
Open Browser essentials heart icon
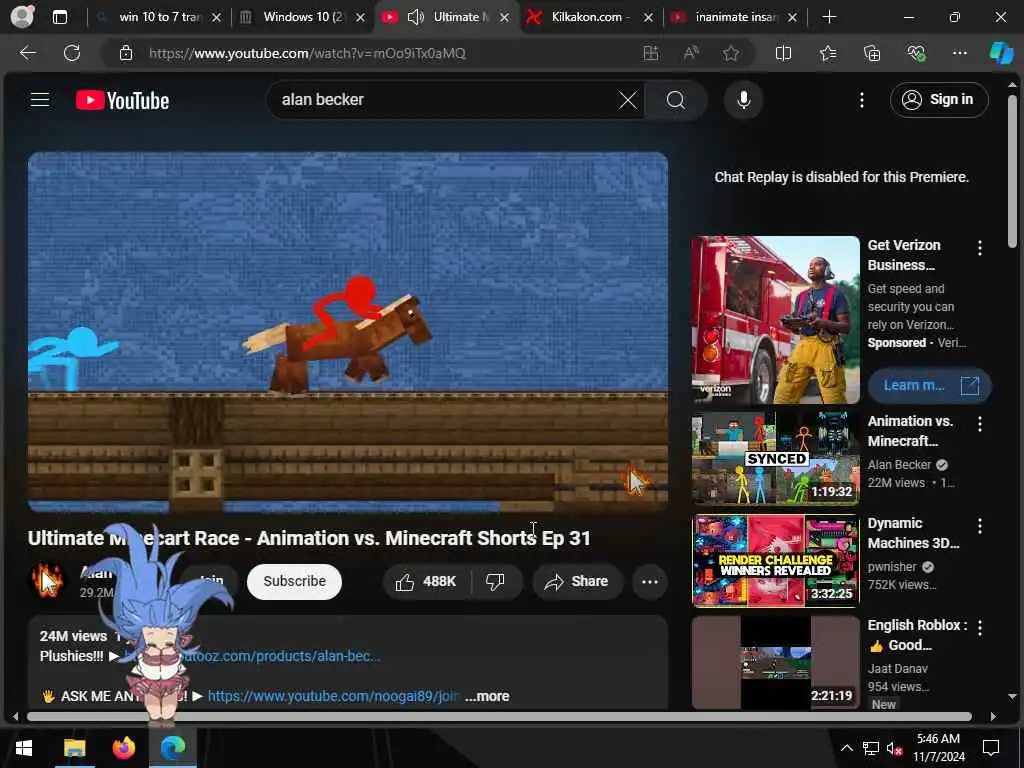click(x=916, y=53)
